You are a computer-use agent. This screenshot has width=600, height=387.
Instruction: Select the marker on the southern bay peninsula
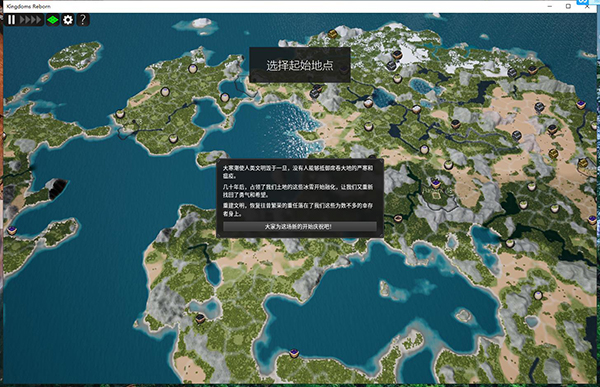click(x=294, y=353)
